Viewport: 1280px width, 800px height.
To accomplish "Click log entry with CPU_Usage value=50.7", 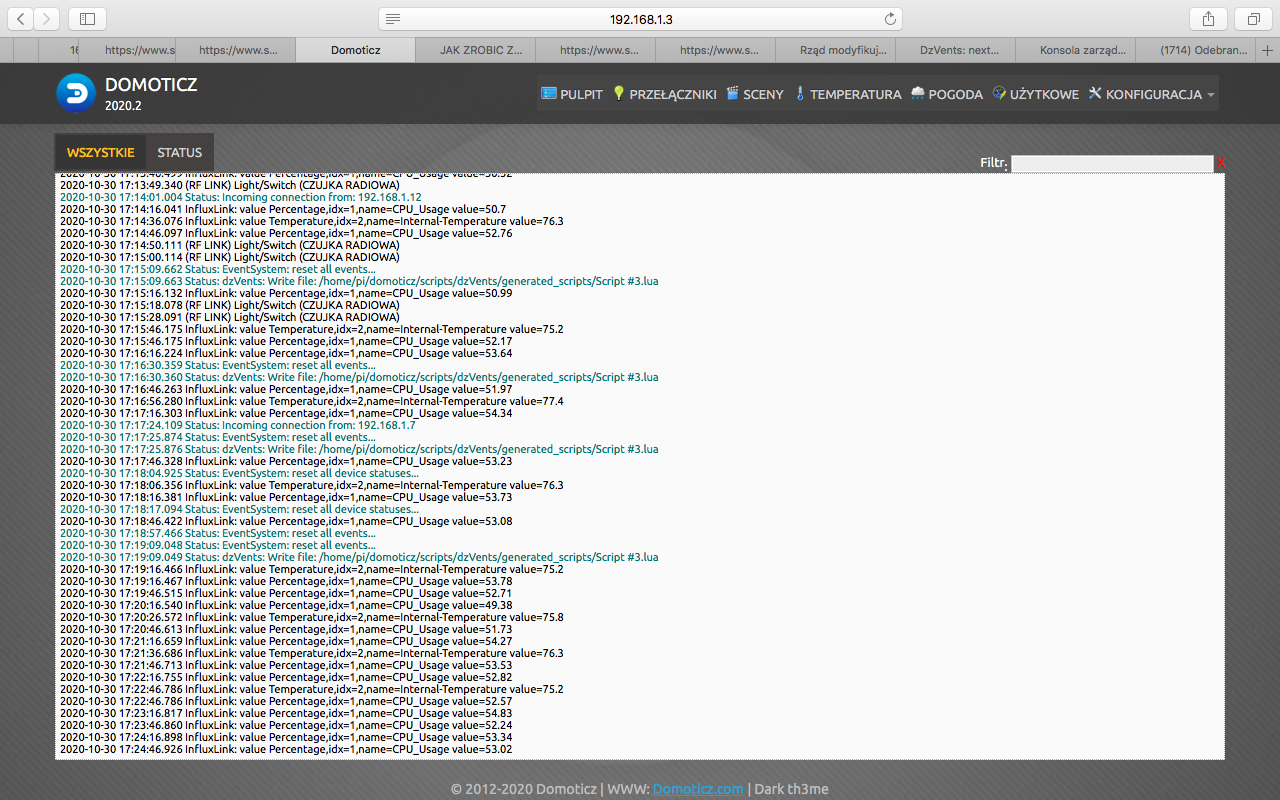I will (283, 209).
